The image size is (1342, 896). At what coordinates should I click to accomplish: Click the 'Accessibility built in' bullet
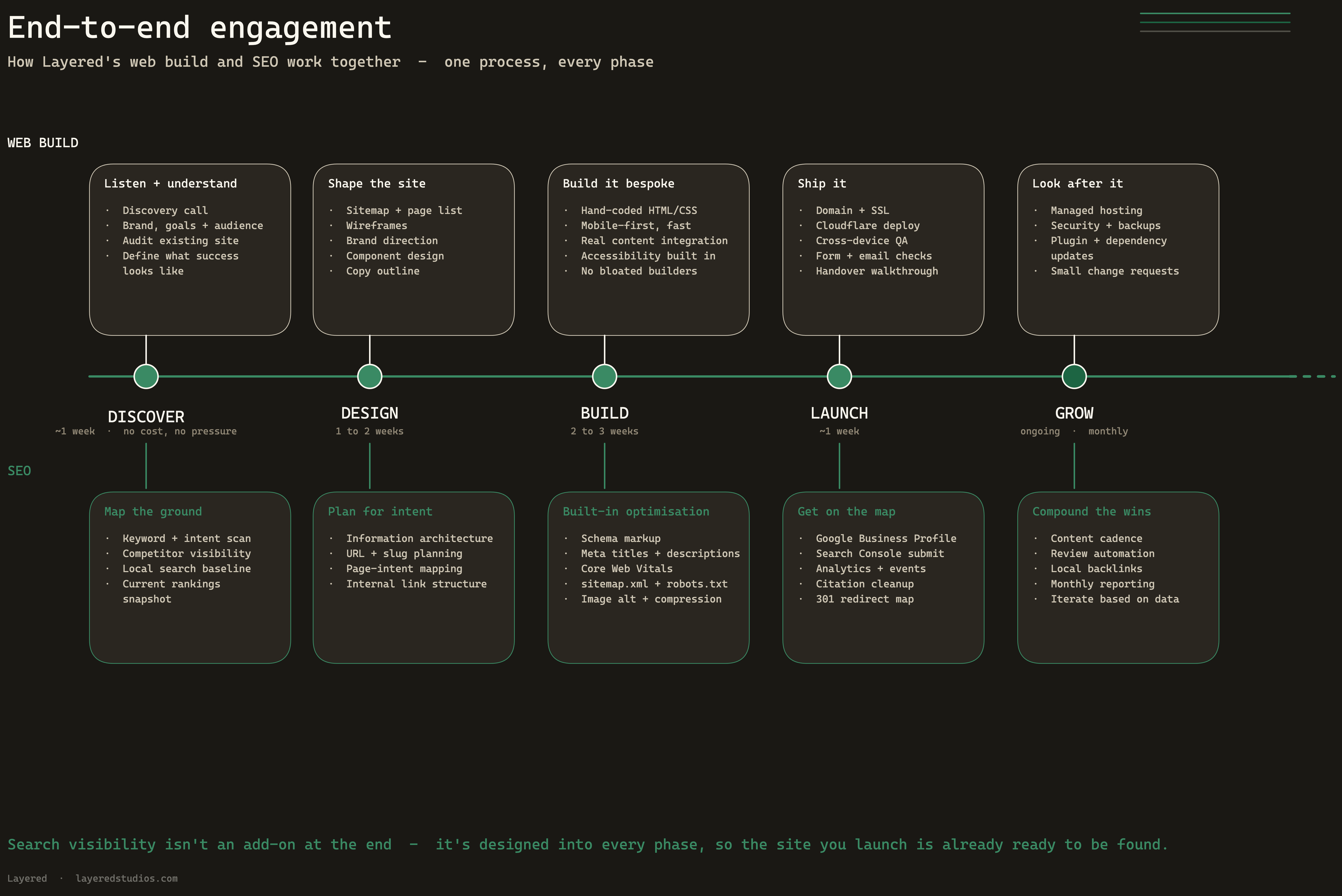click(648, 256)
